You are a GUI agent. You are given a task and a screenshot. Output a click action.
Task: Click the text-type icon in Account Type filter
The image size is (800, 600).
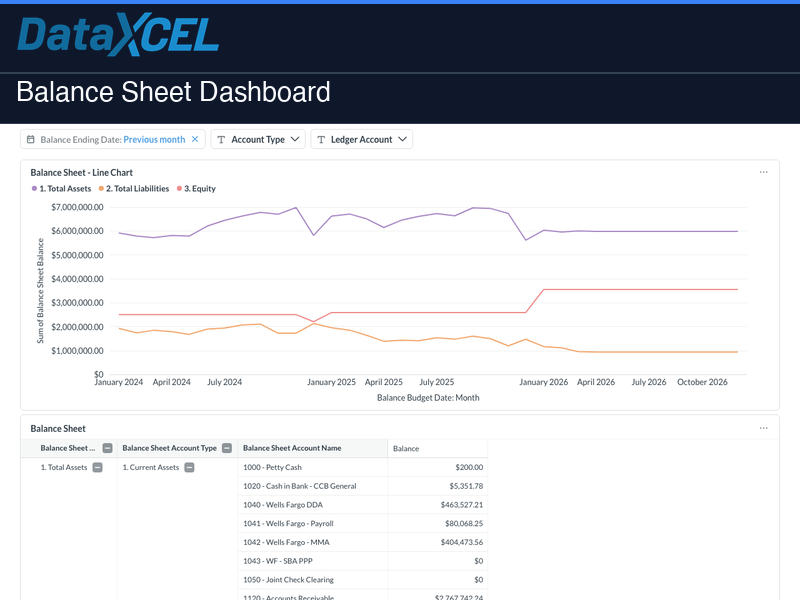221,139
